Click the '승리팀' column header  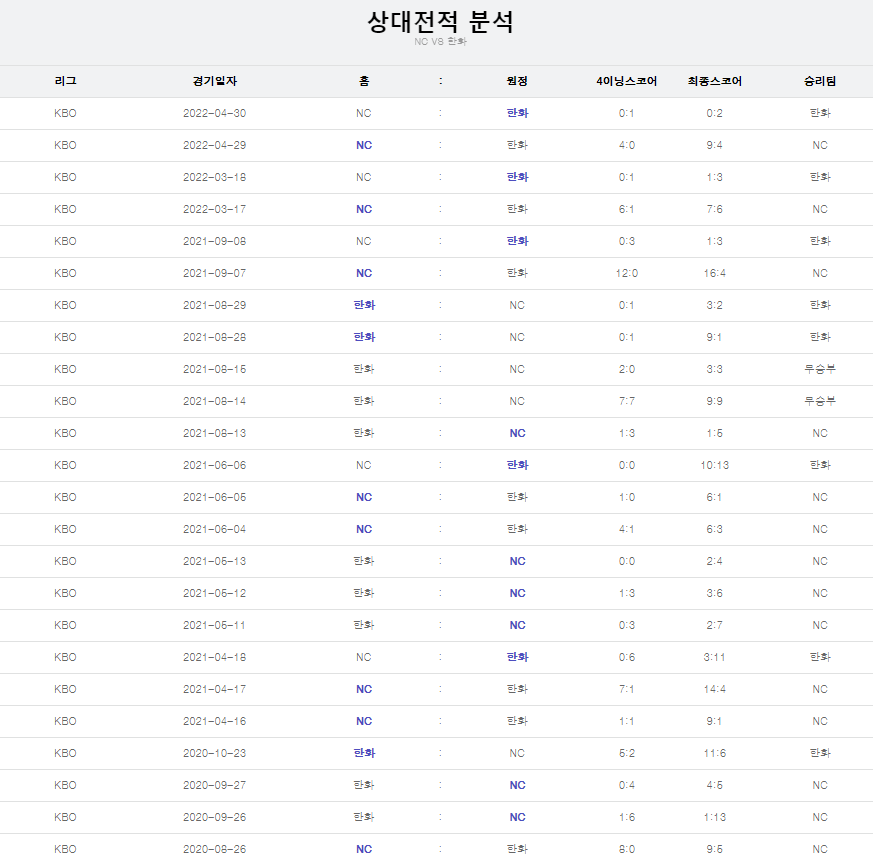pos(820,81)
